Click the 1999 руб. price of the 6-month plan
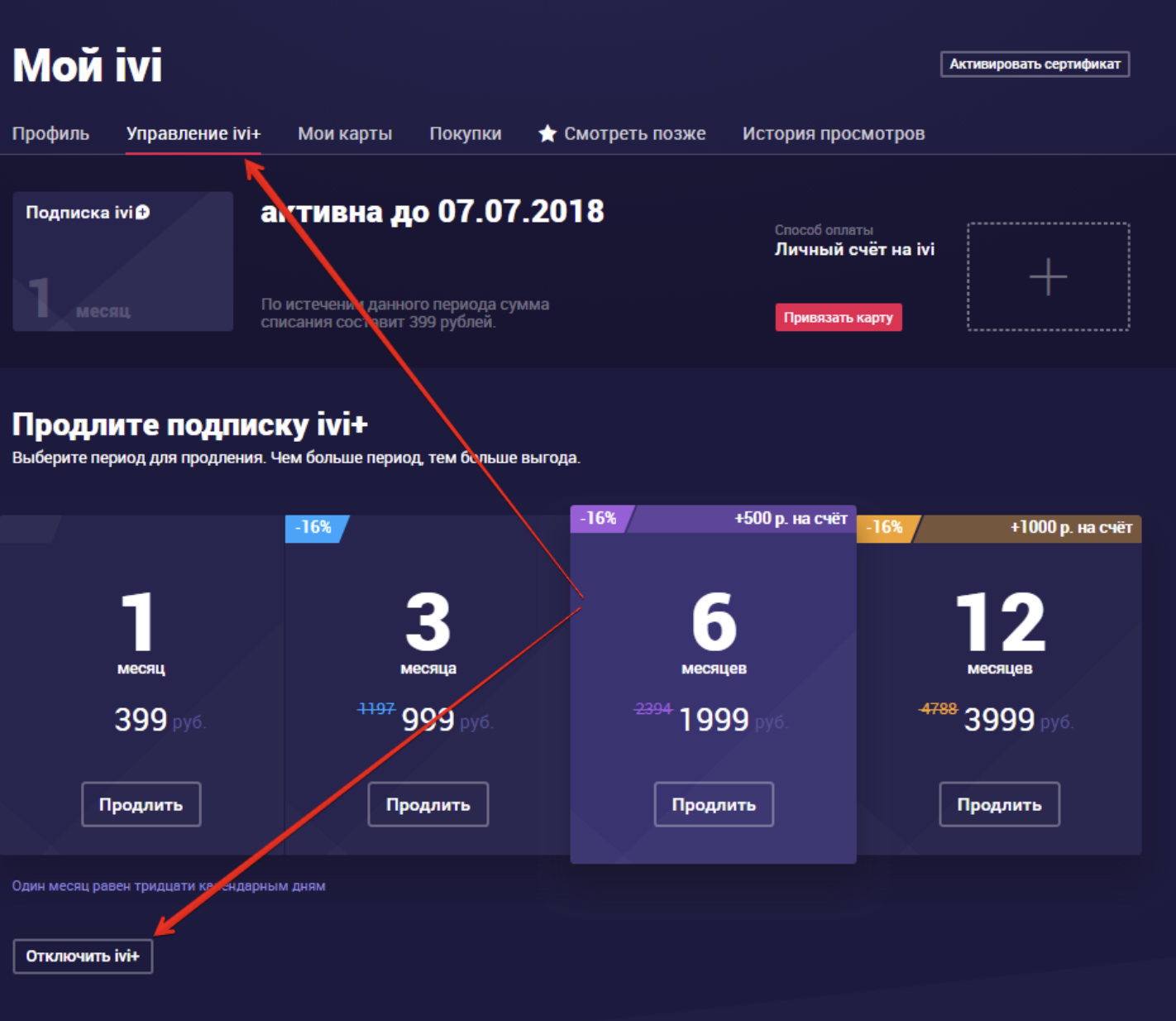The width and height of the screenshot is (1176, 1021). 732,720
